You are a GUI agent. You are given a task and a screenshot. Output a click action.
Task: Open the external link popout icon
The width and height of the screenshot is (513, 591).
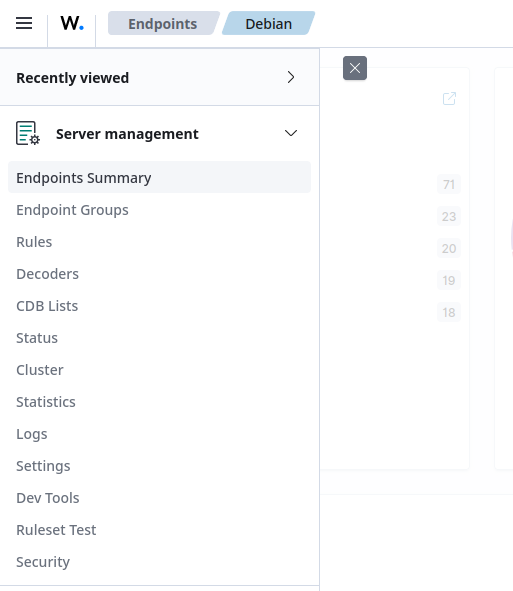point(449,99)
